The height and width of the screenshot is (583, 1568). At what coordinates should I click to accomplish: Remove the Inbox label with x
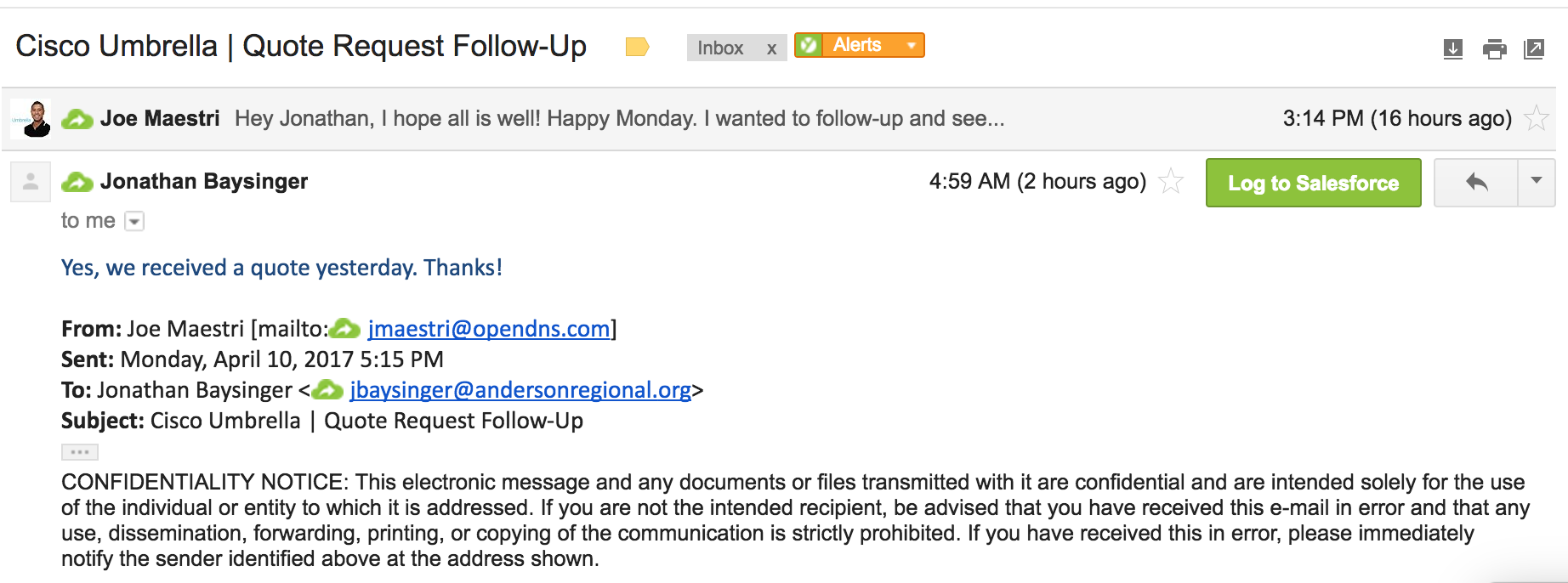point(771,48)
